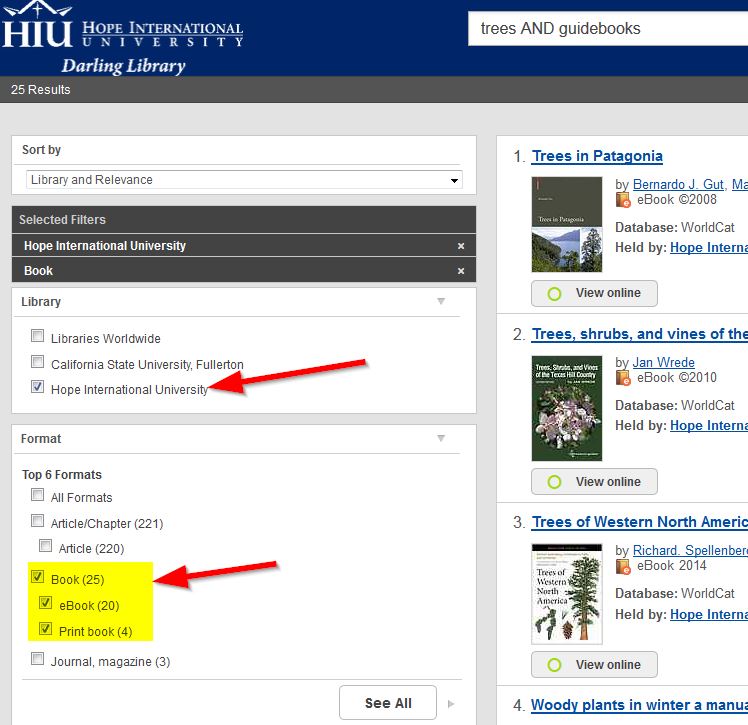Check the Journal, magazine (3) checkbox

tap(37, 659)
